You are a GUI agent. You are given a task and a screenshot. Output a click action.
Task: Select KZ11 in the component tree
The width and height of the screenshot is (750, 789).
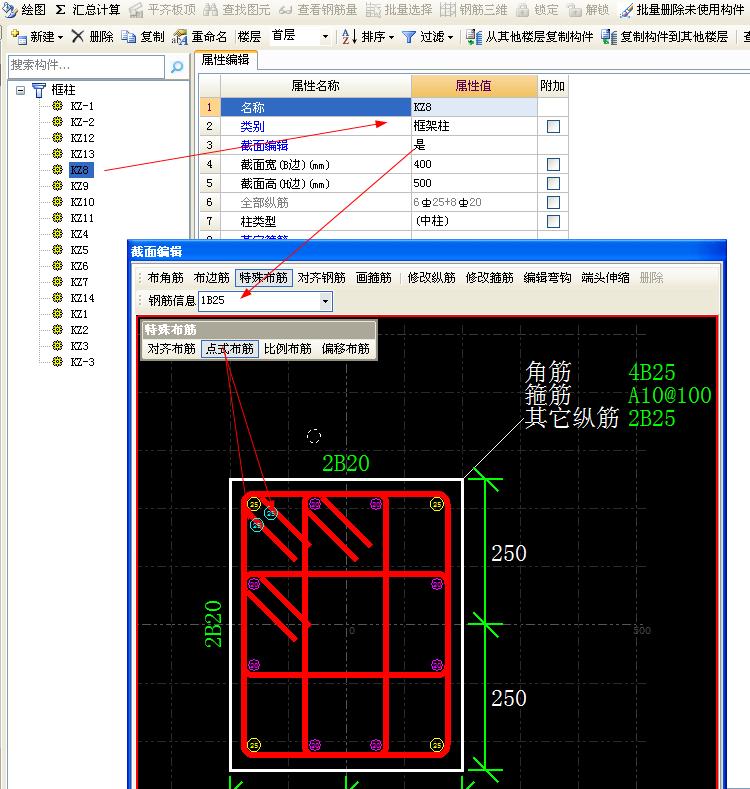tap(82, 218)
